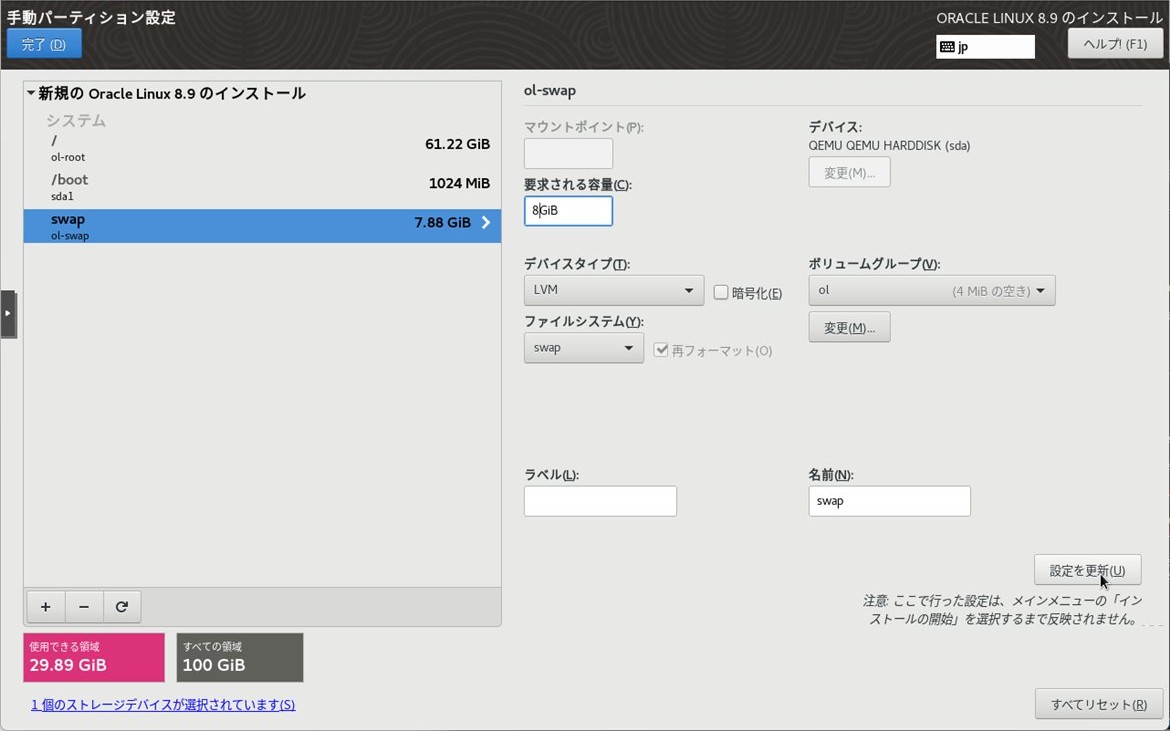Viewport: 1170px width, 731px height.
Task: Click the 手動パーティション設定 title
Action: coord(91,17)
